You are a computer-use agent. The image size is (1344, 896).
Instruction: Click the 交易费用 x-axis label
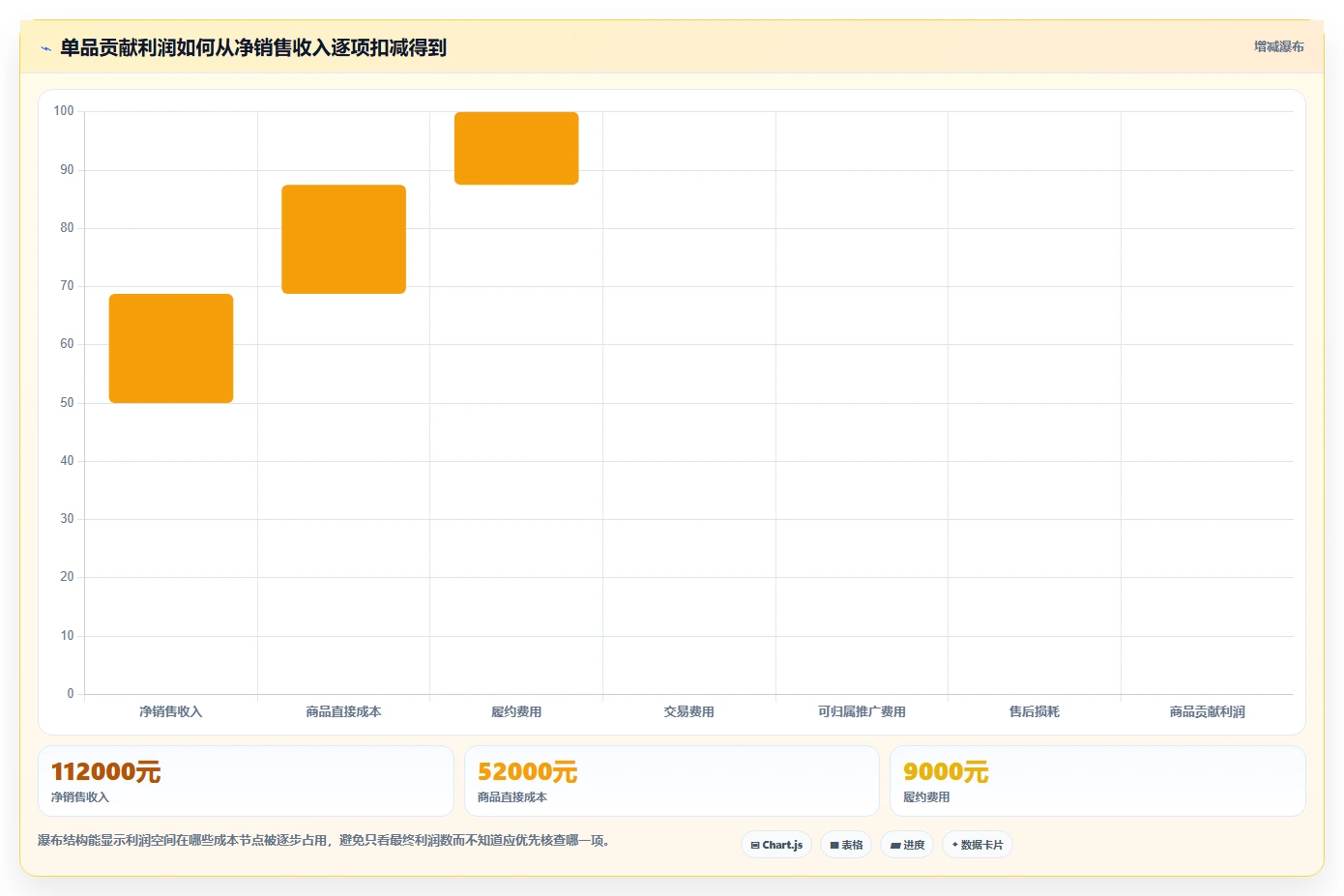(x=688, y=711)
